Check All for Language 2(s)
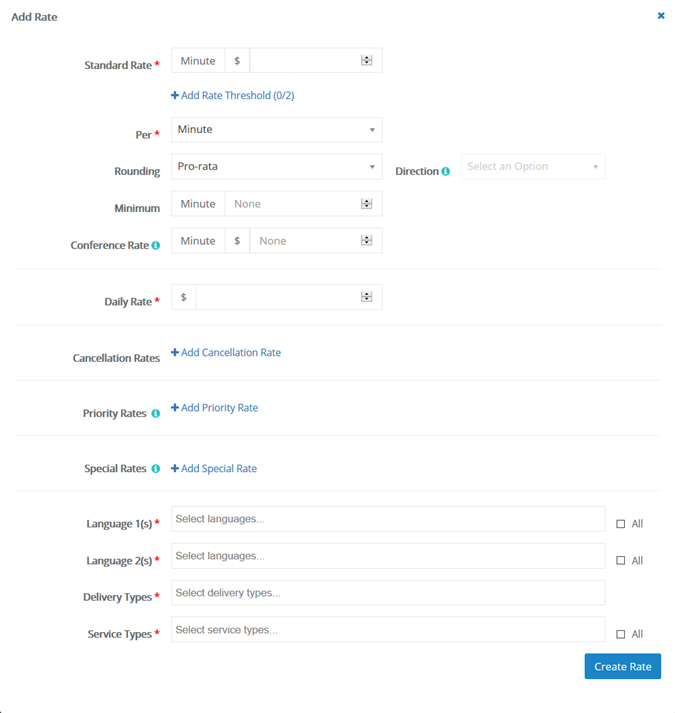The height and width of the screenshot is (713, 675). tap(621, 561)
